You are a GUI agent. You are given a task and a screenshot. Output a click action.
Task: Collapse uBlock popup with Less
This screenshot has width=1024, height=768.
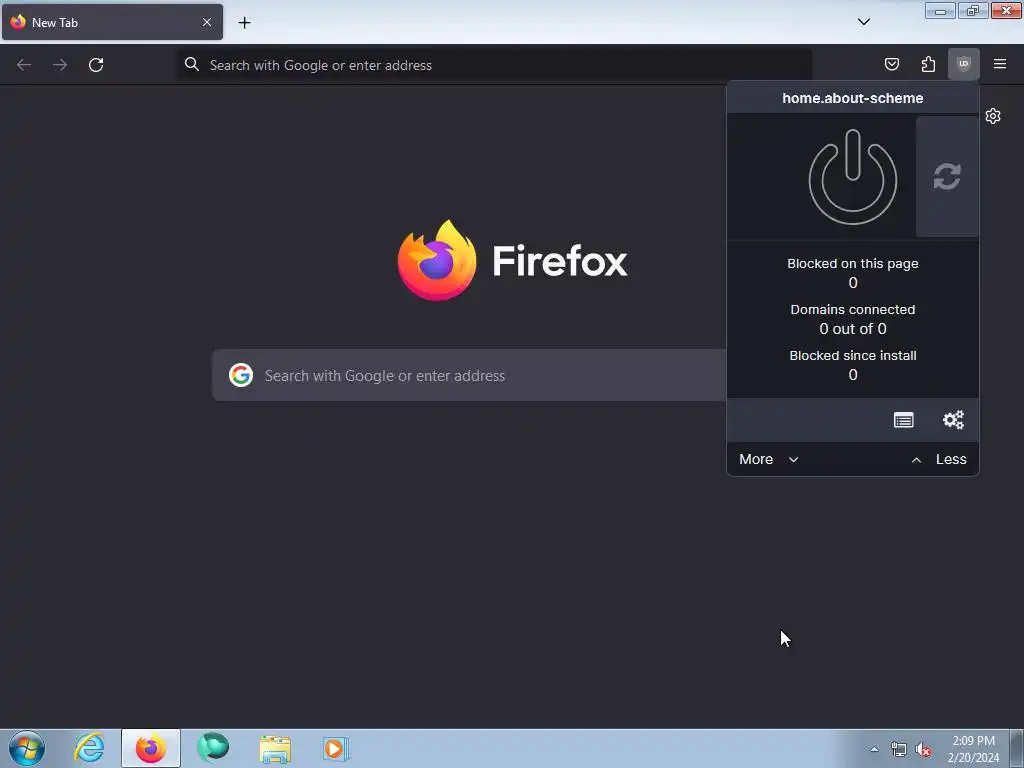(938, 459)
